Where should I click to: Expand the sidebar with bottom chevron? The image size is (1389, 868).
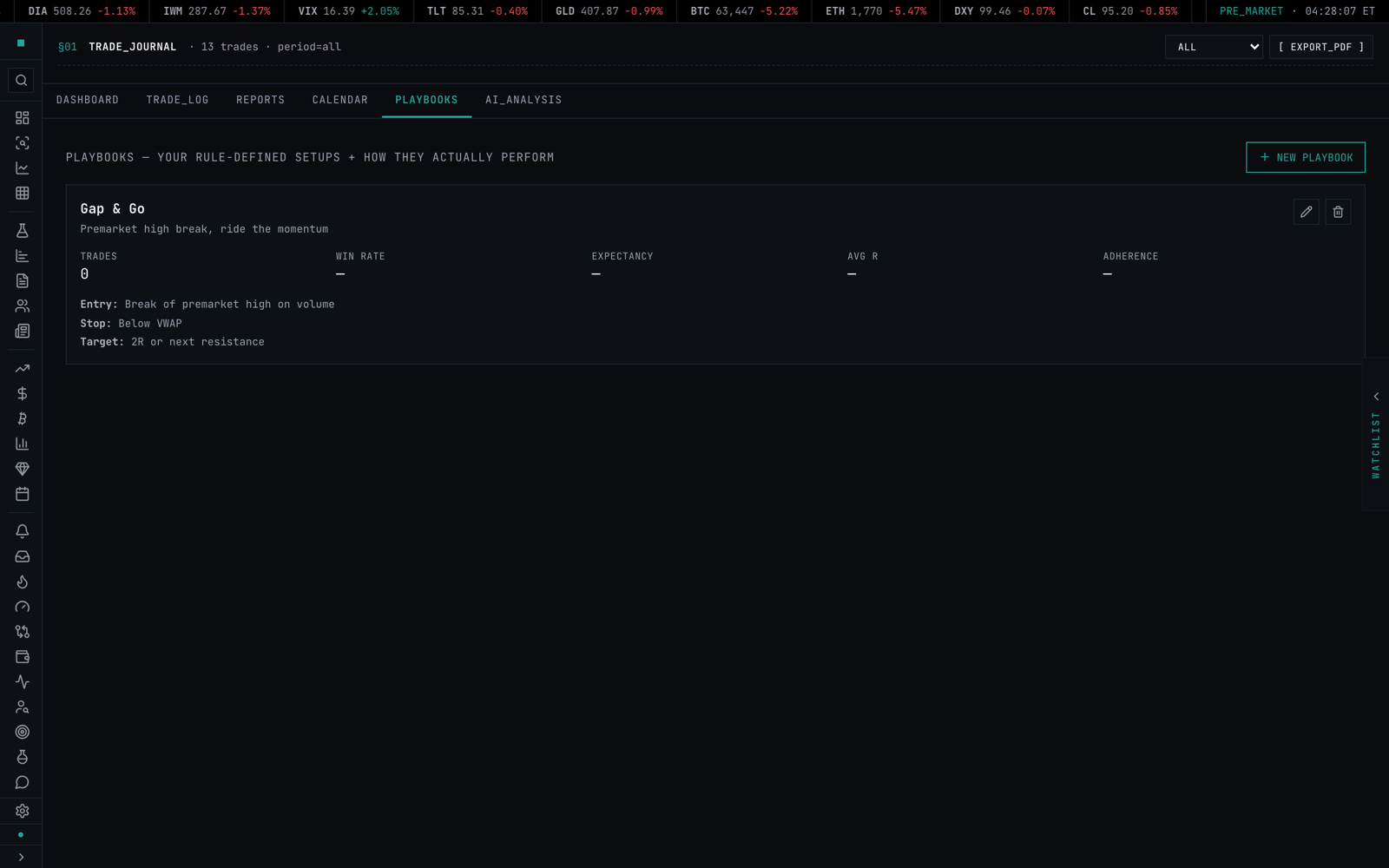(x=21, y=857)
